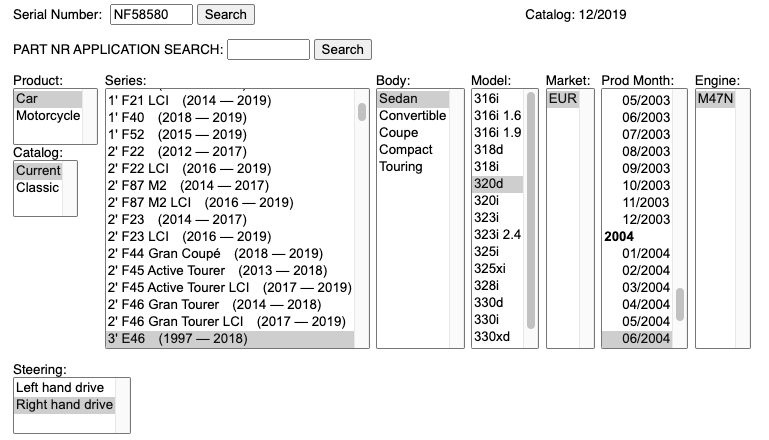Screen dimensions: 769x440
Task: Select Coupe body type
Action: click(413, 133)
